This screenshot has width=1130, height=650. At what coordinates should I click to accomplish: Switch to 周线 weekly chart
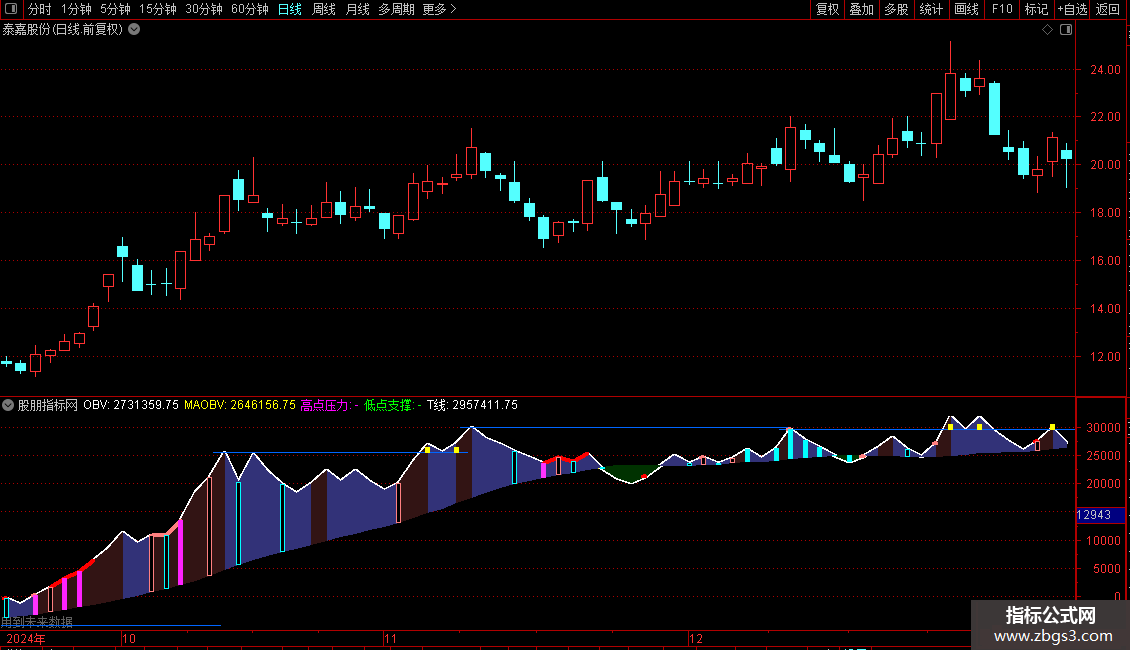coord(324,9)
